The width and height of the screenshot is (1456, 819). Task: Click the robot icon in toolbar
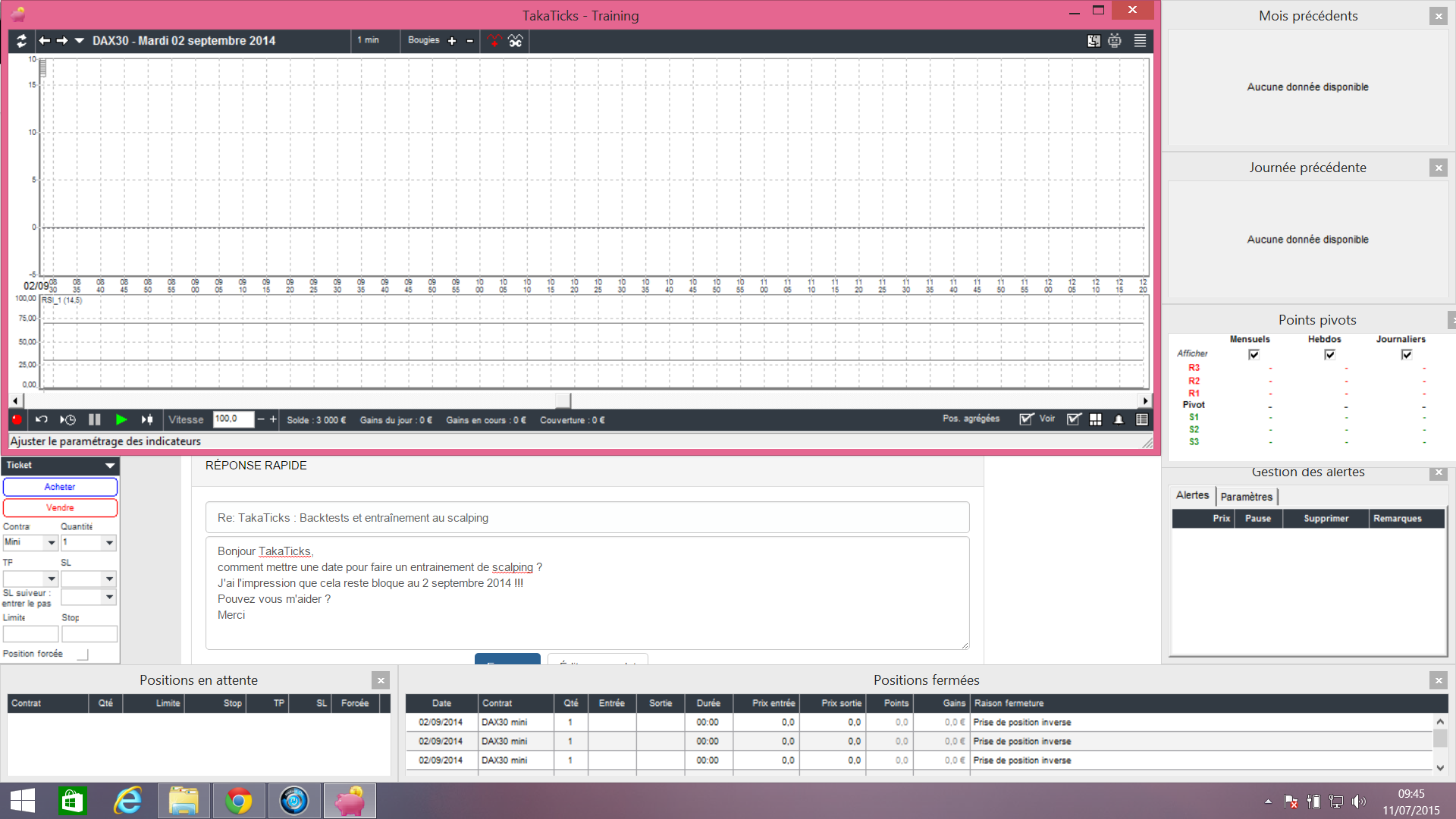1114,41
